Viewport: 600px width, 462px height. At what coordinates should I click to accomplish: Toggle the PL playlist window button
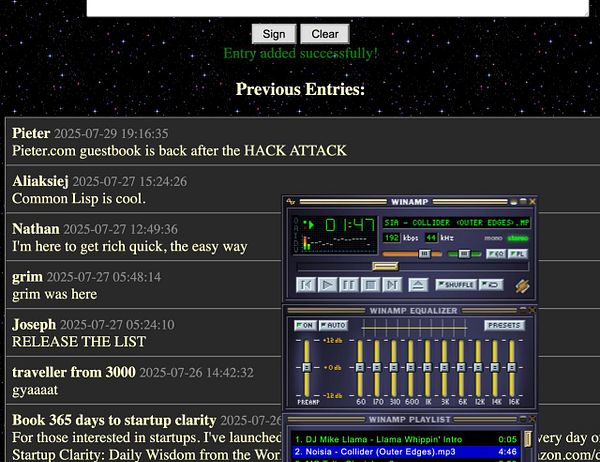518,254
